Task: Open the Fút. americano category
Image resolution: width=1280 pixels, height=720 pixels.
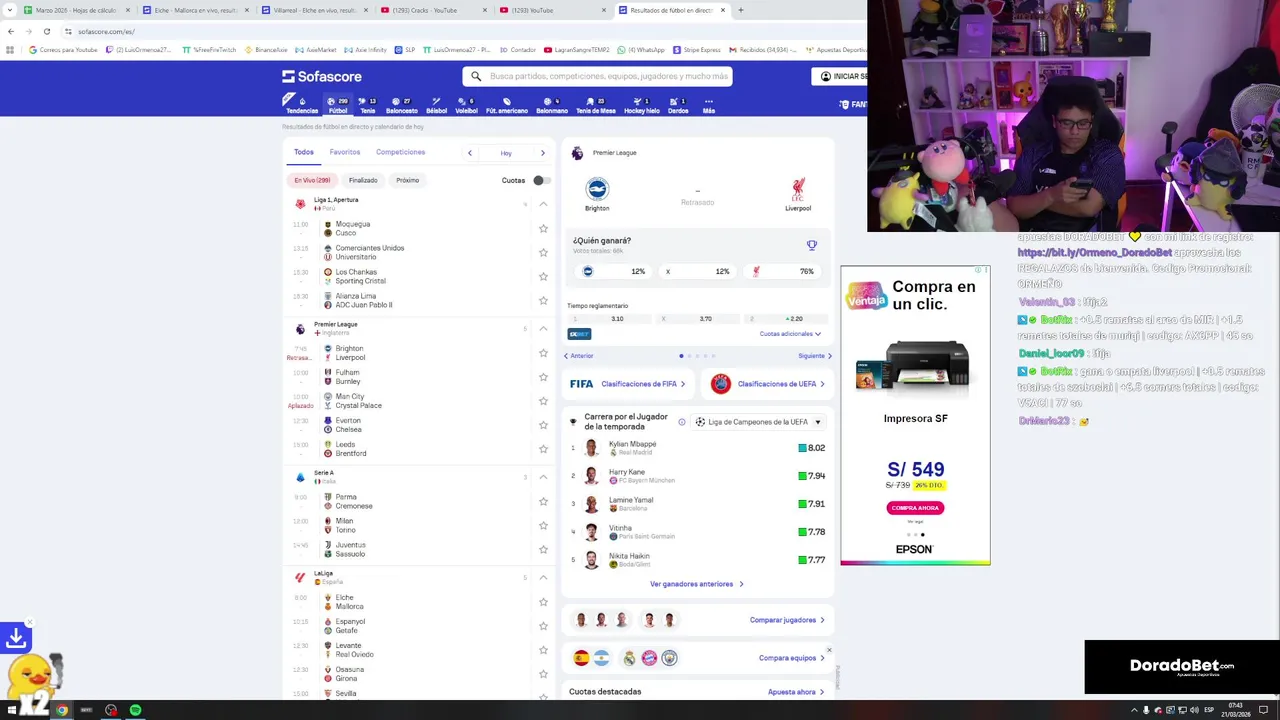Action: (x=506, y=105)
